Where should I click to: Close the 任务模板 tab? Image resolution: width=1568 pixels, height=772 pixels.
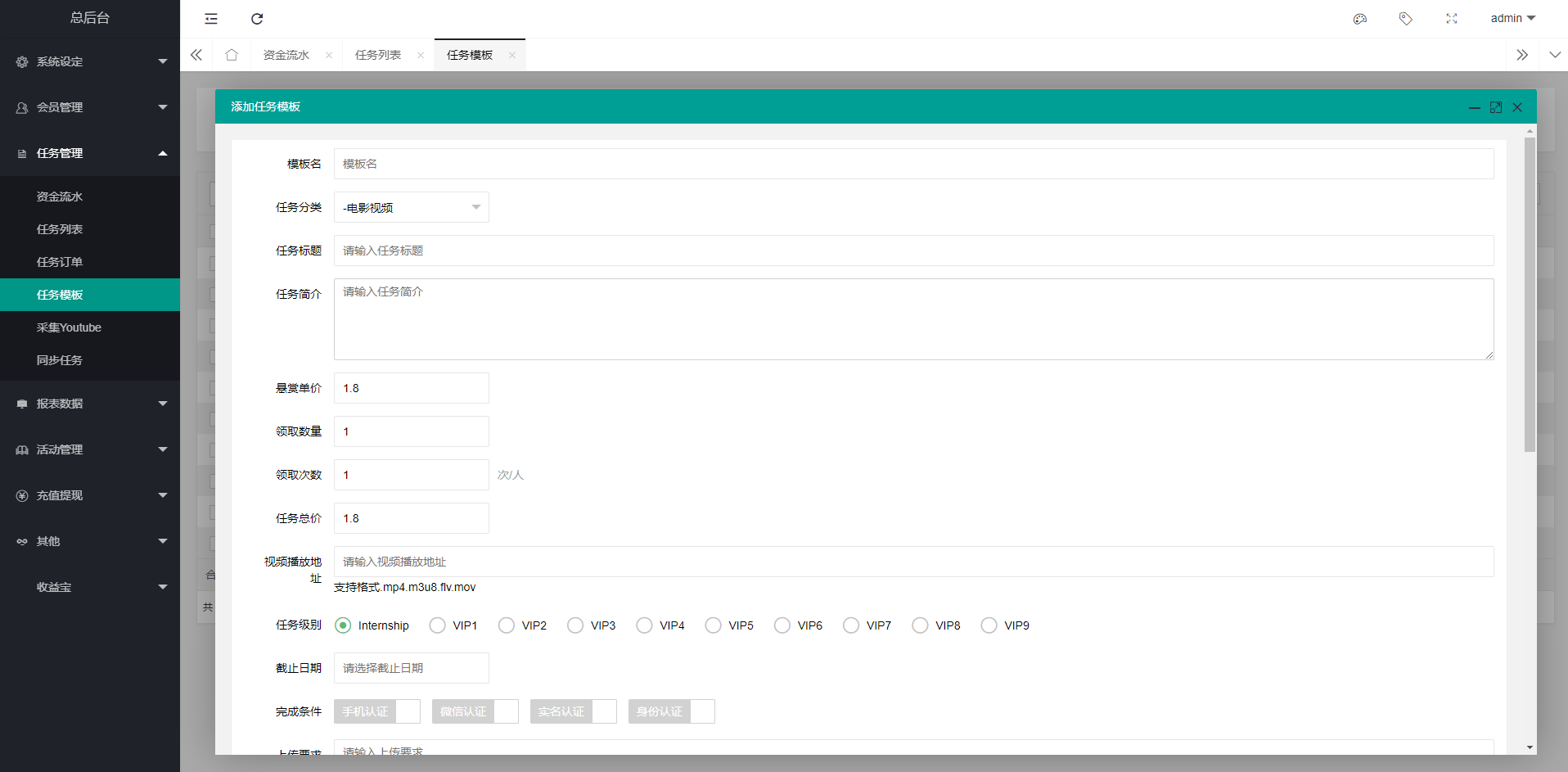512,56
